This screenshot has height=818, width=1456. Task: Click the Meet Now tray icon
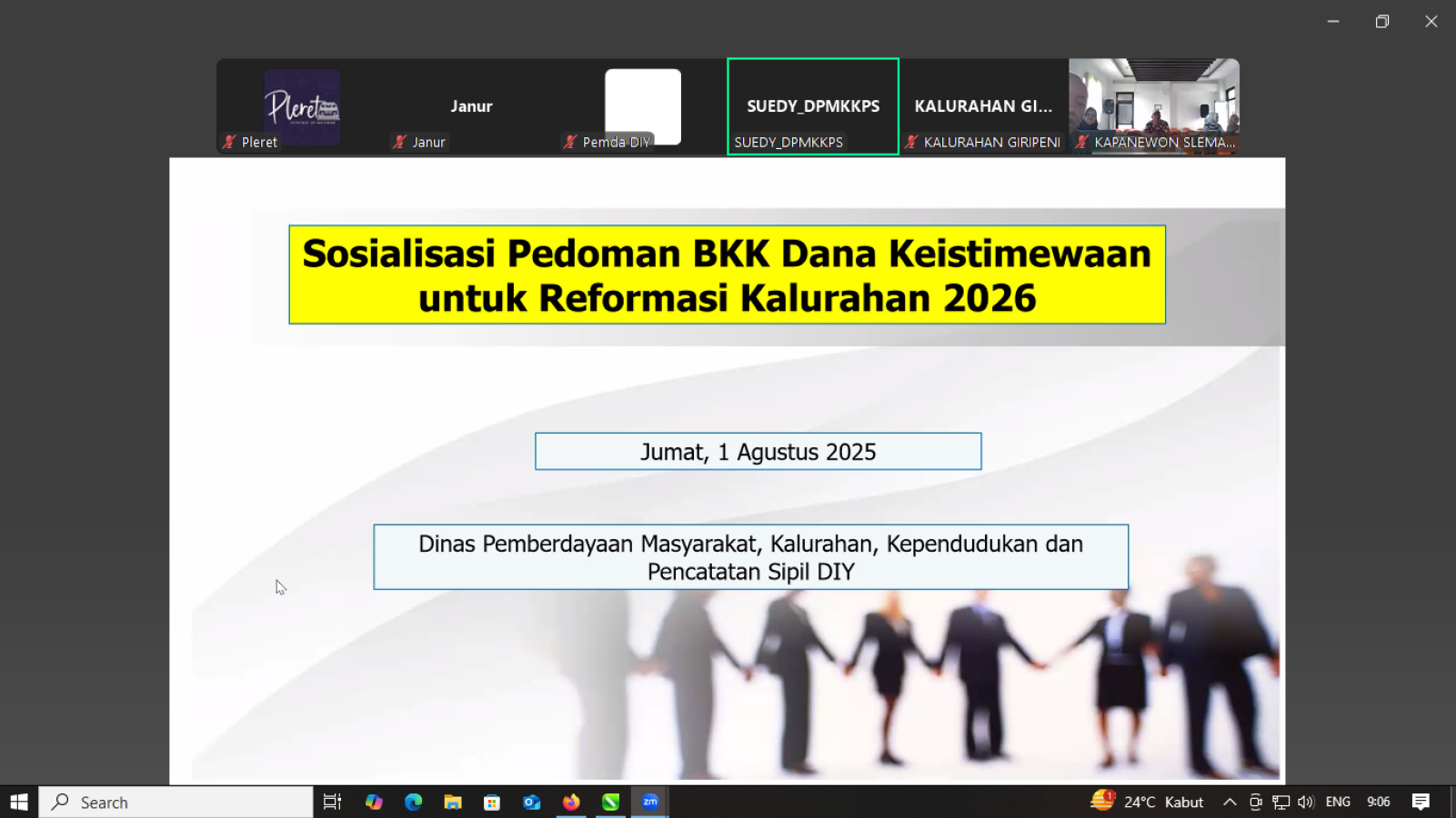pyautogui.click(x=1256, y=802)
